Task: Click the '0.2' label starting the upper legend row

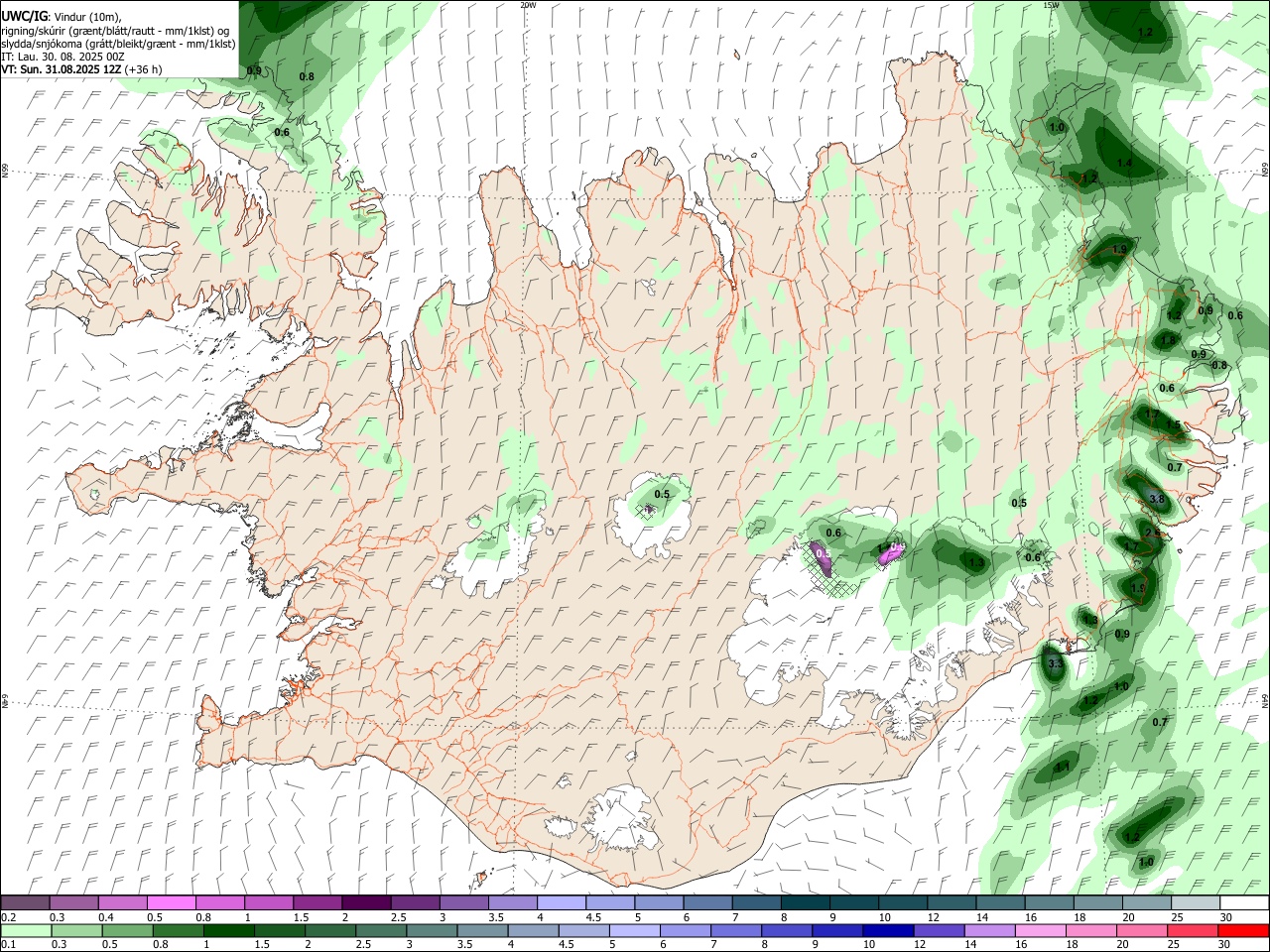Action: click(x=8, y=917)
